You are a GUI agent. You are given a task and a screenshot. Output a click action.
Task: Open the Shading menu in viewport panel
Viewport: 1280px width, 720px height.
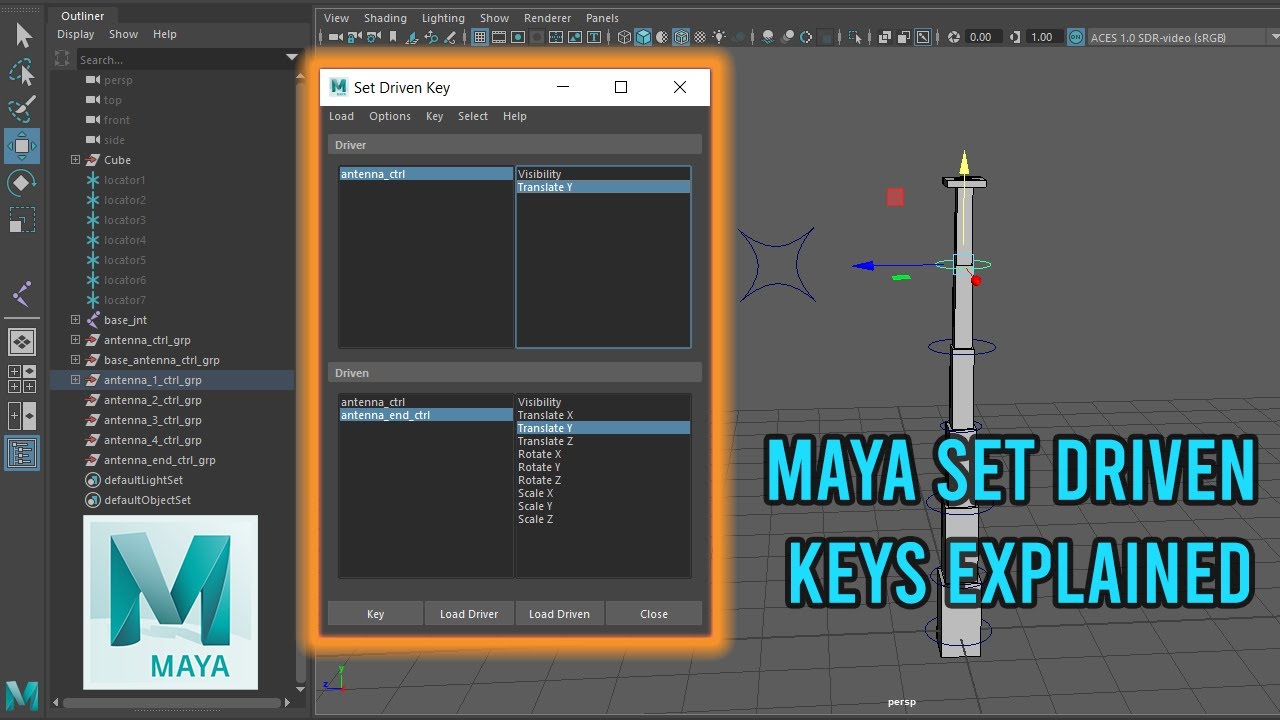click(385, 18)
